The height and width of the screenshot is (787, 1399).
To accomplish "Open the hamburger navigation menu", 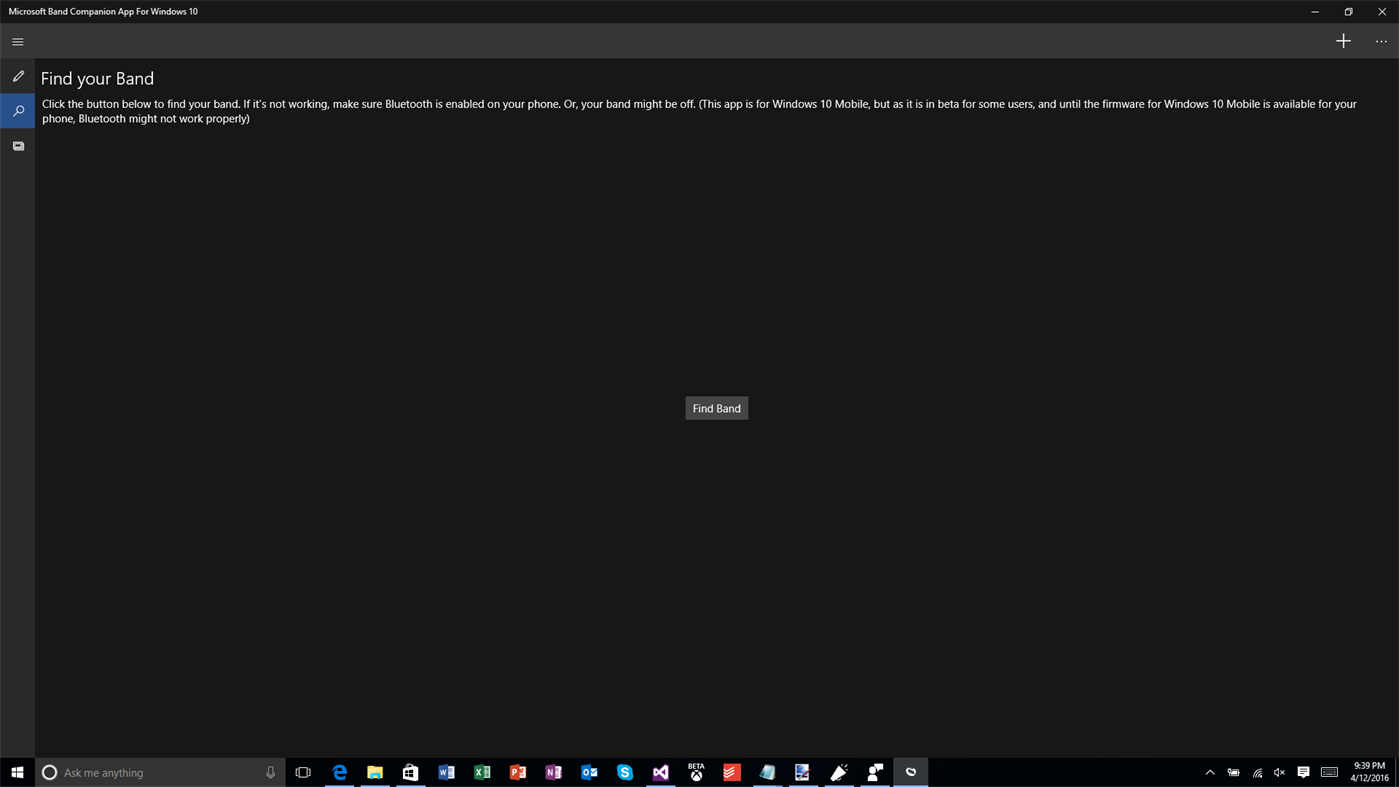I will (x=18, y=41).
